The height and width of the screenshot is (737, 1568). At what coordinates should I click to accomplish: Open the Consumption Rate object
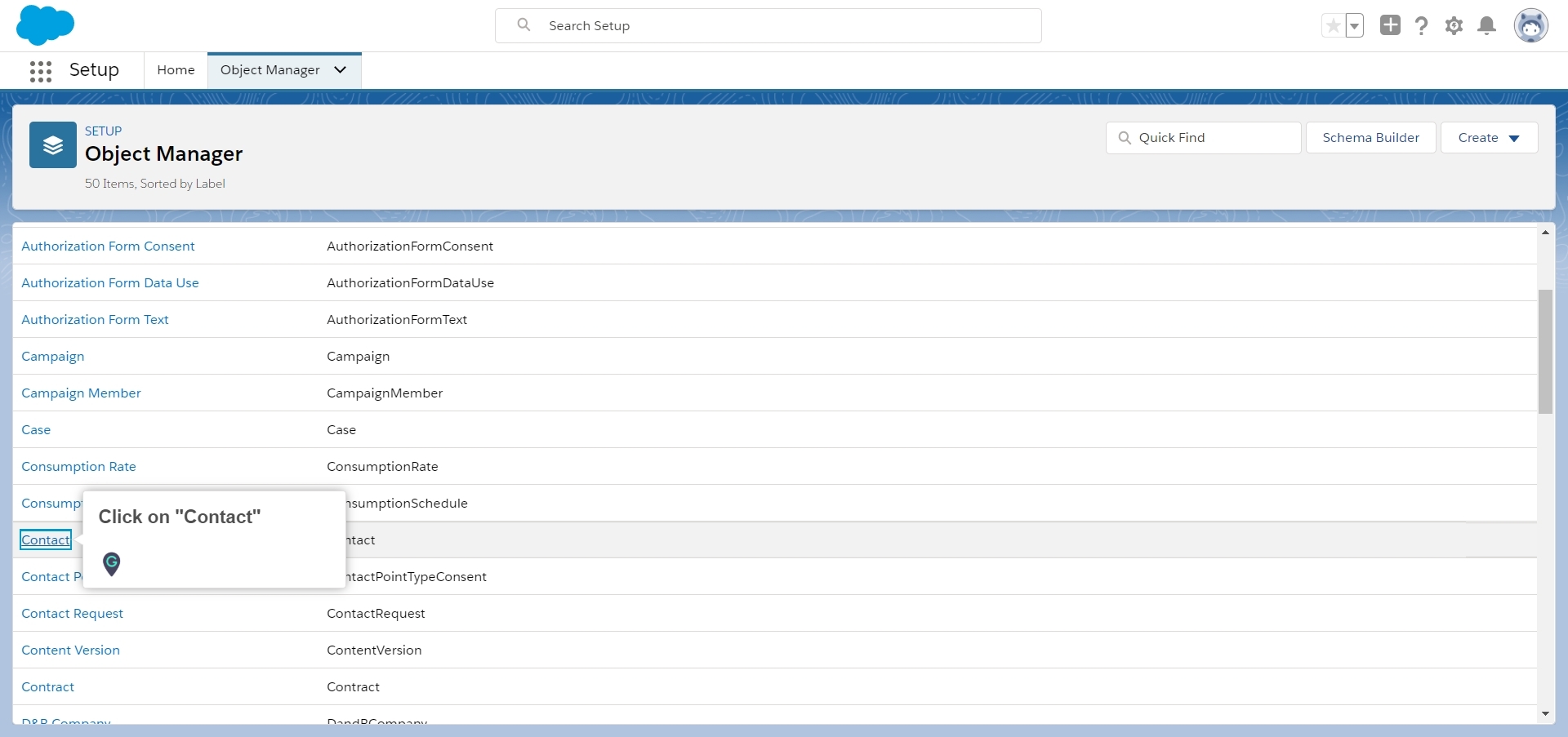pyautogui.click(x=78, y=467)
